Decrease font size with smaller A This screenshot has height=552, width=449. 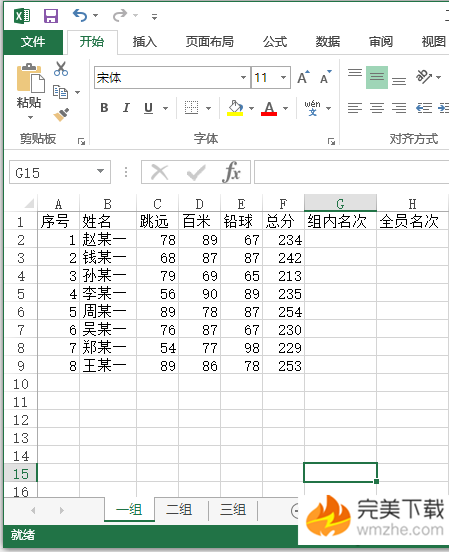point(326,77)
